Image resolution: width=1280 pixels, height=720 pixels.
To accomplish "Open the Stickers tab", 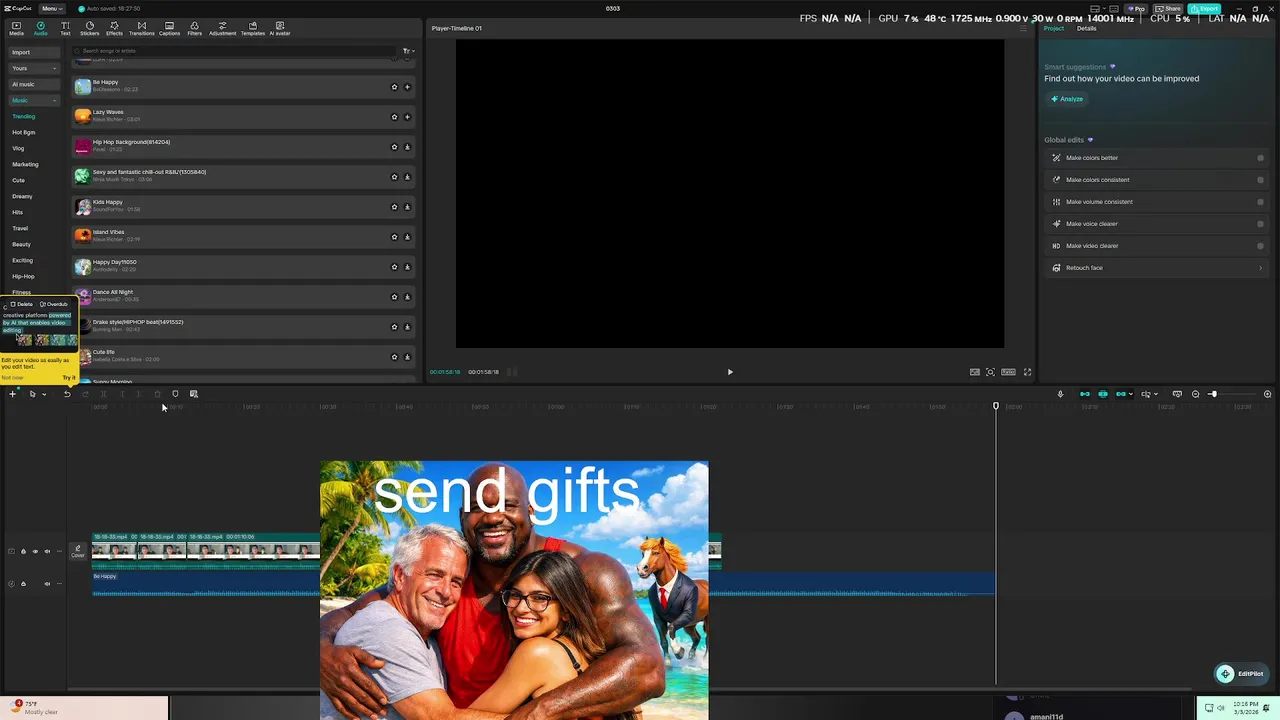I will (x=89, y=28).
